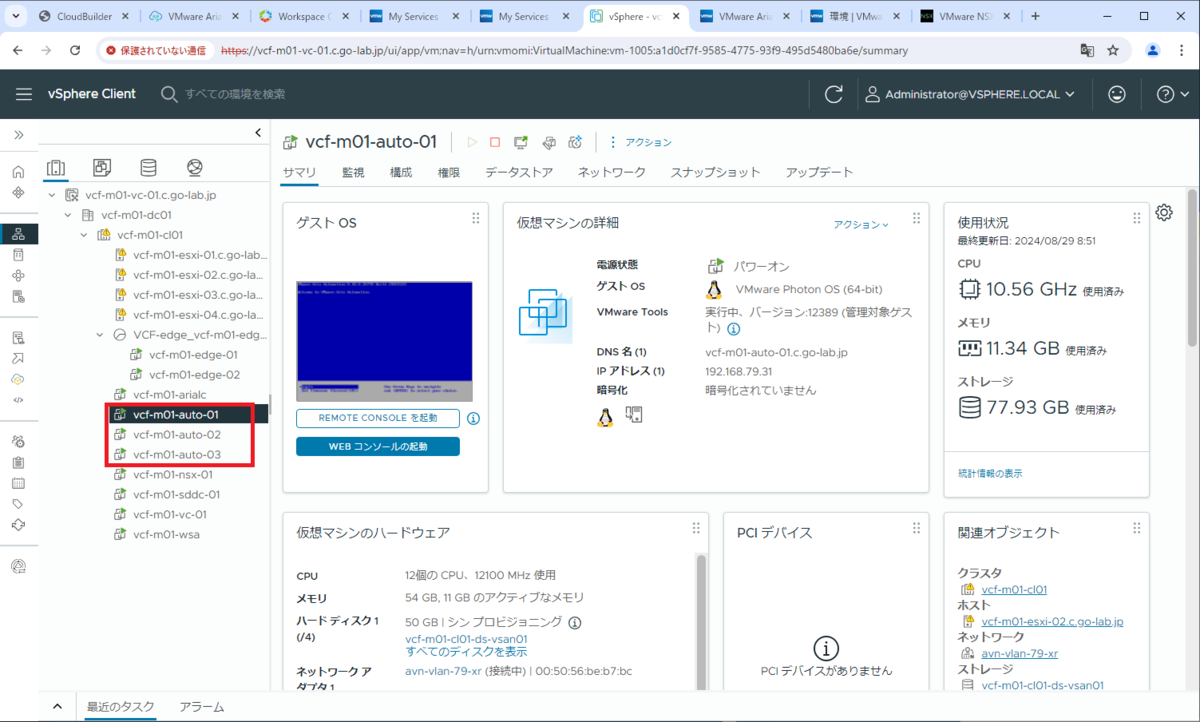Click the guest OS console thumbnail
The width and height of the screenshot is (1200, 722).
coord(384,341)
